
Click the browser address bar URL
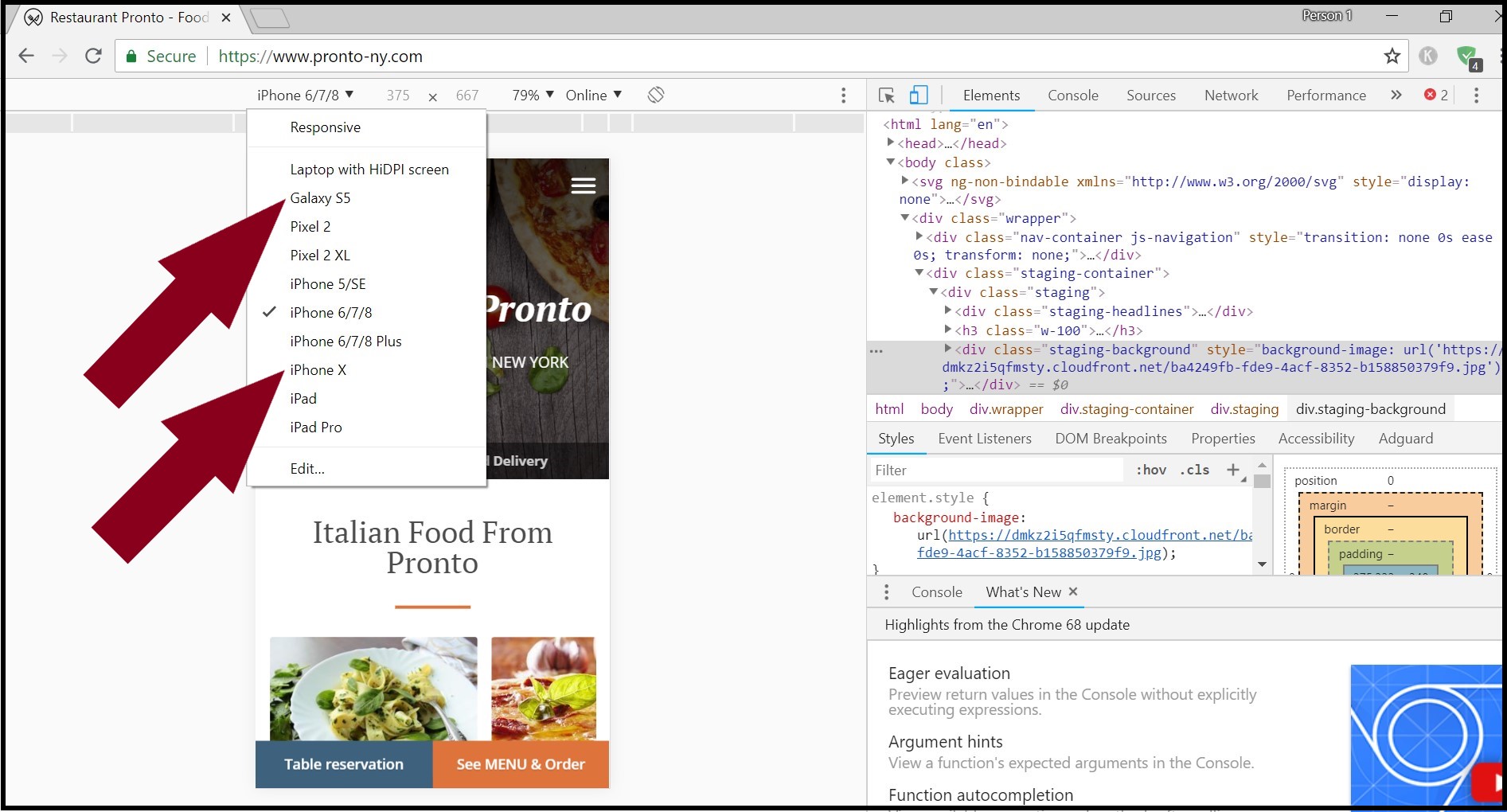coord(320,57)
